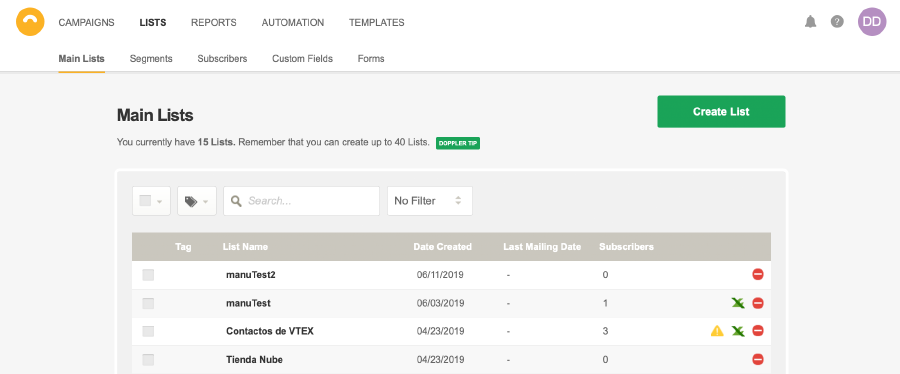This screenshot has height=374, width=900.
Task: Sort by Subscribers column header
Action: [626, 247]
